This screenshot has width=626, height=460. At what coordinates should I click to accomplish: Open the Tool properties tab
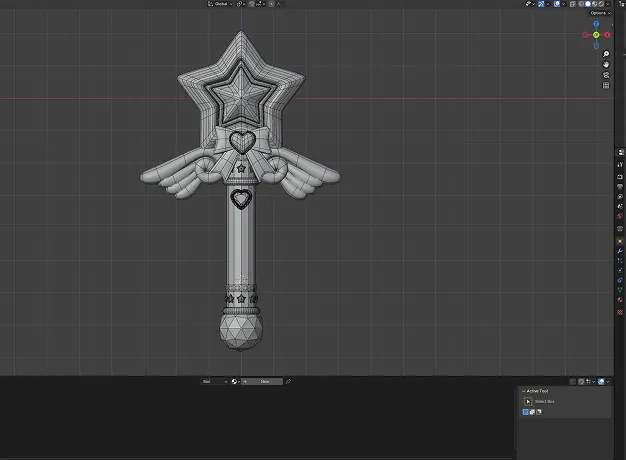(620, 165)
